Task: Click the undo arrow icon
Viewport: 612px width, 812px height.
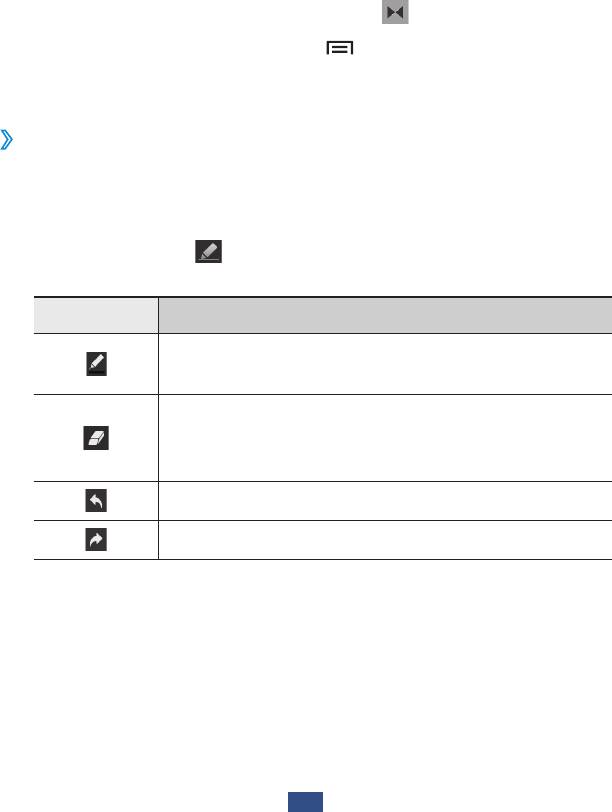Action: [x=96, y=500]
